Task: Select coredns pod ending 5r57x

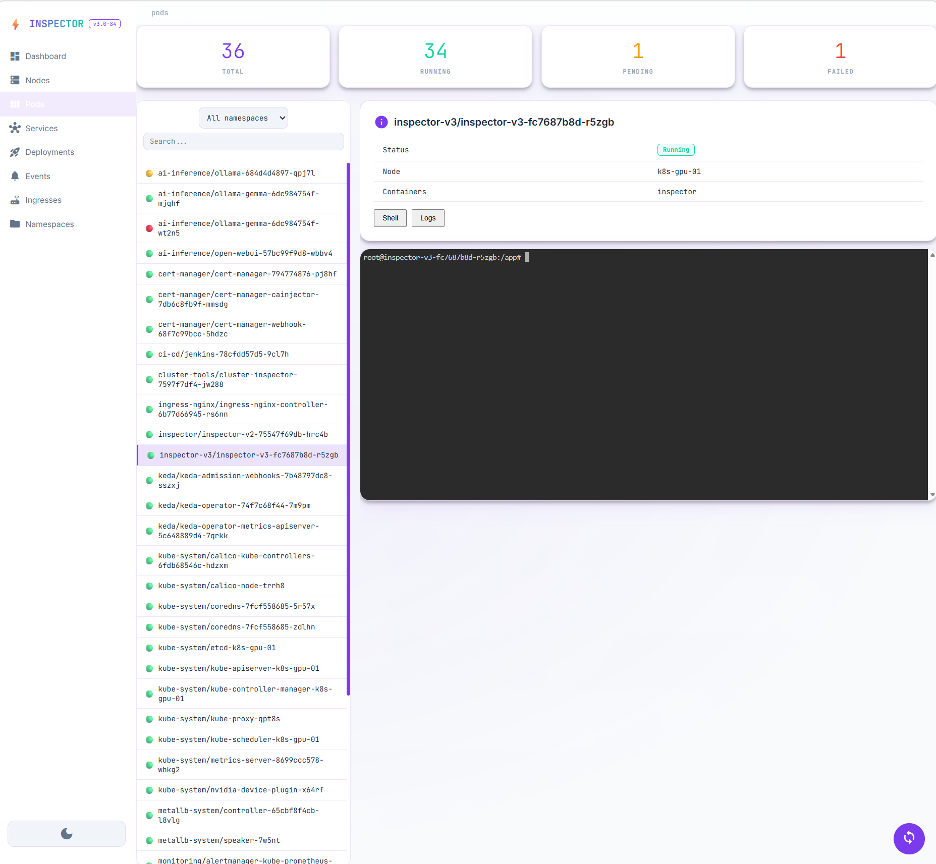Action: [242, 606]
